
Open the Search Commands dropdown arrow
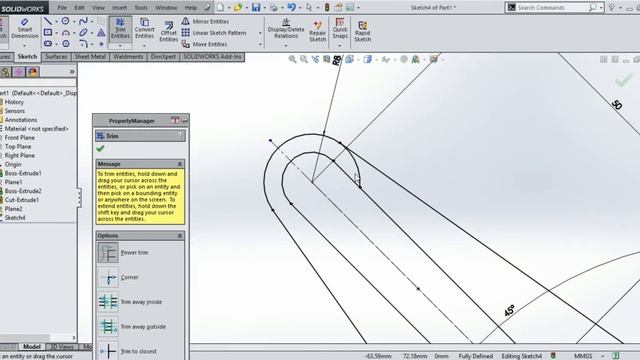pos(601,8)
